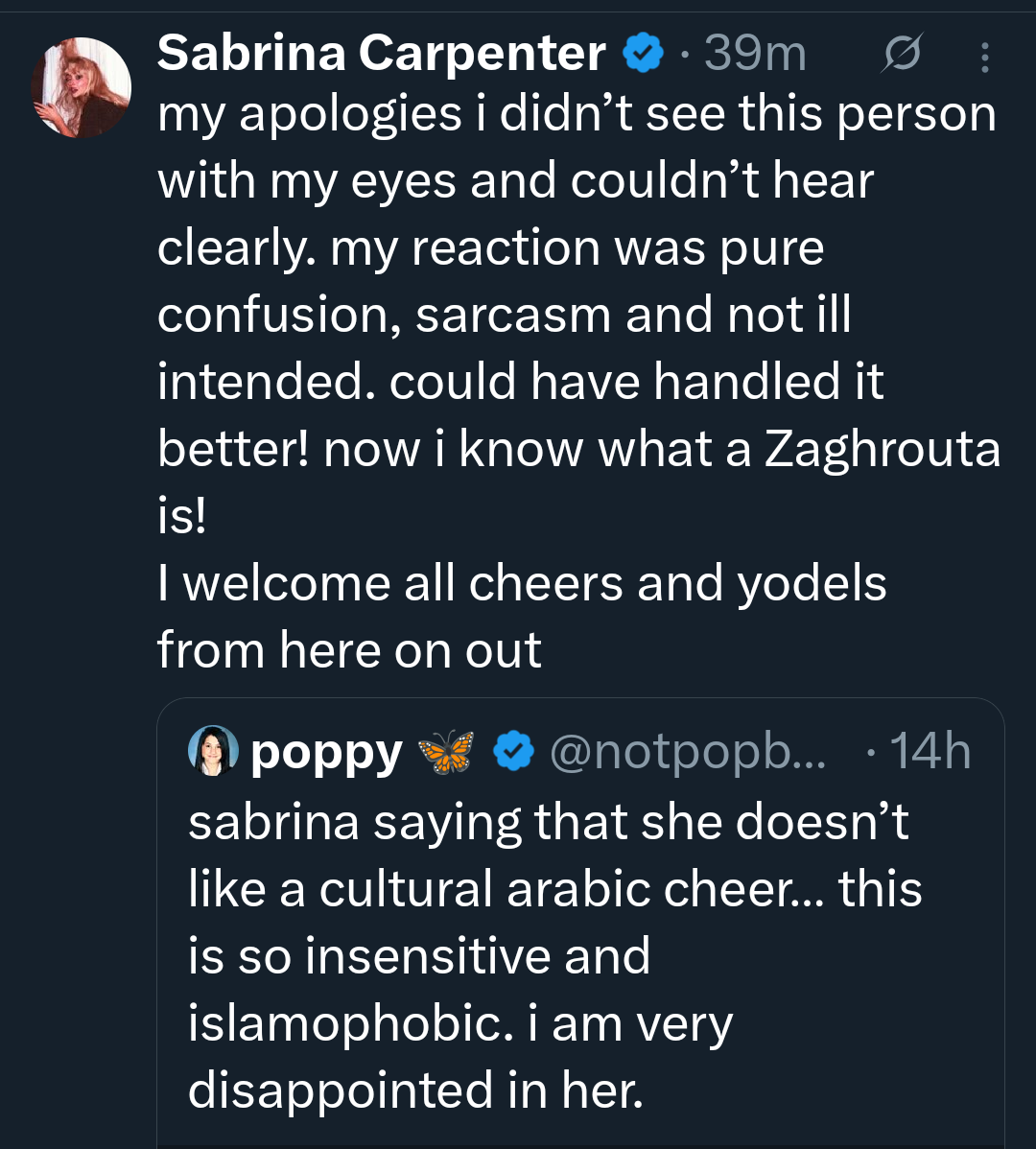Click poppy's blue verified badge
The image size is (1036, 1149).
(x=513, y=751)
